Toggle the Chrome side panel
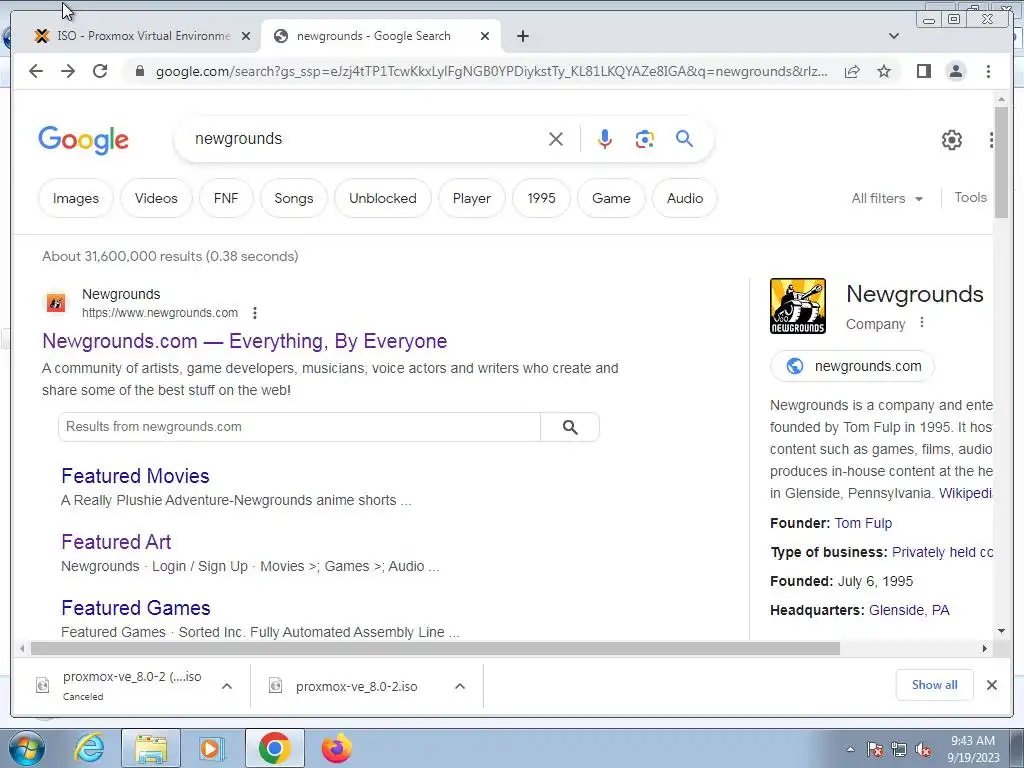 click(x=923, y=71)
